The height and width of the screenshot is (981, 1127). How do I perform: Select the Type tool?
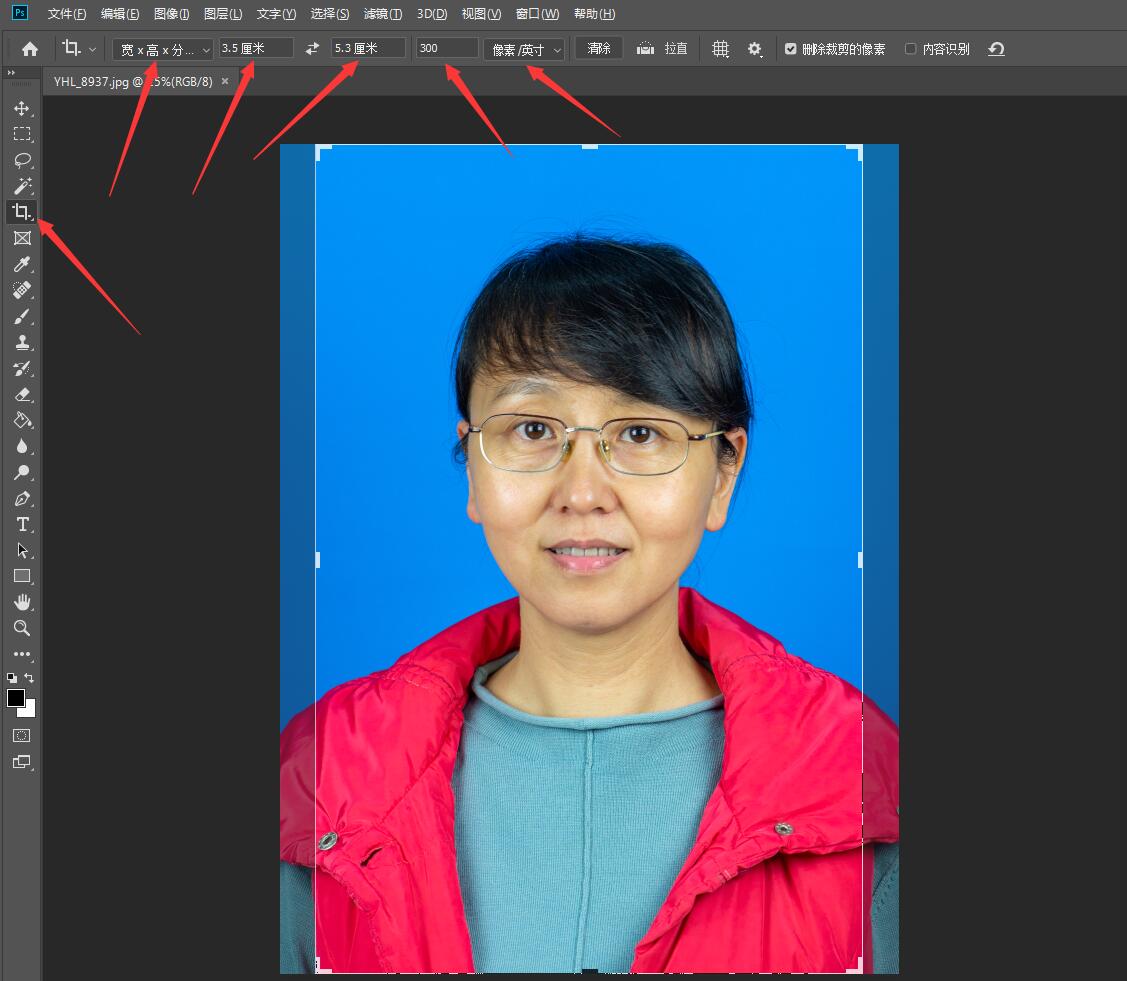coord(21,524)
